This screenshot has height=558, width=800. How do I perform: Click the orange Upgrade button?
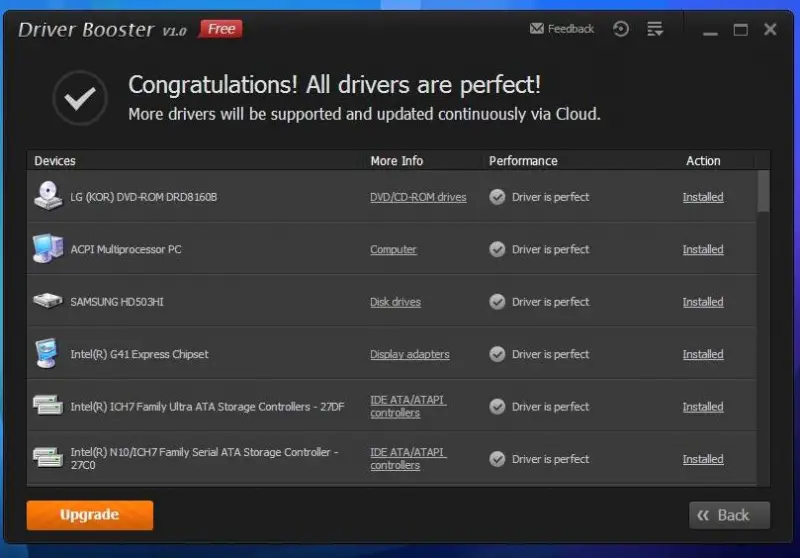(90, 515)
